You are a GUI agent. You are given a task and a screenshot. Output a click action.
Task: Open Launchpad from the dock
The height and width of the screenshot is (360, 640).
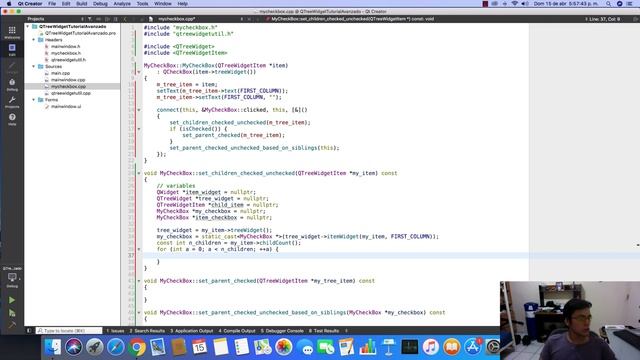pos(95,347)
